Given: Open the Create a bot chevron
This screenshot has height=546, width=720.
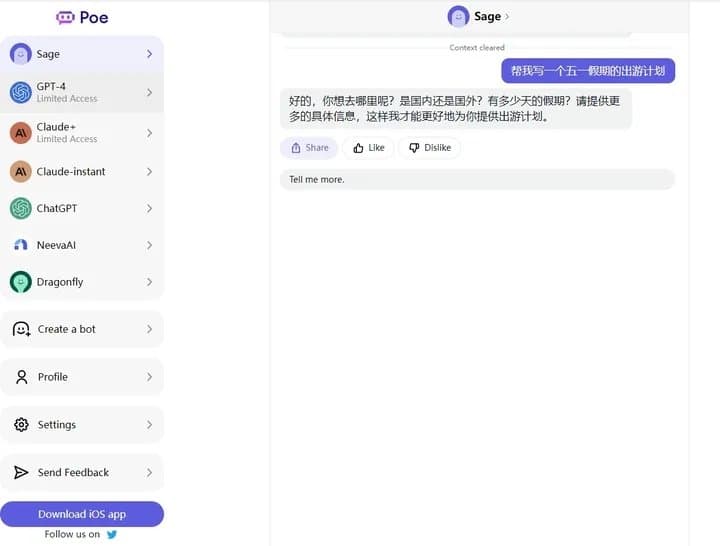Looking at the screenshot, I should click(149, 329).
